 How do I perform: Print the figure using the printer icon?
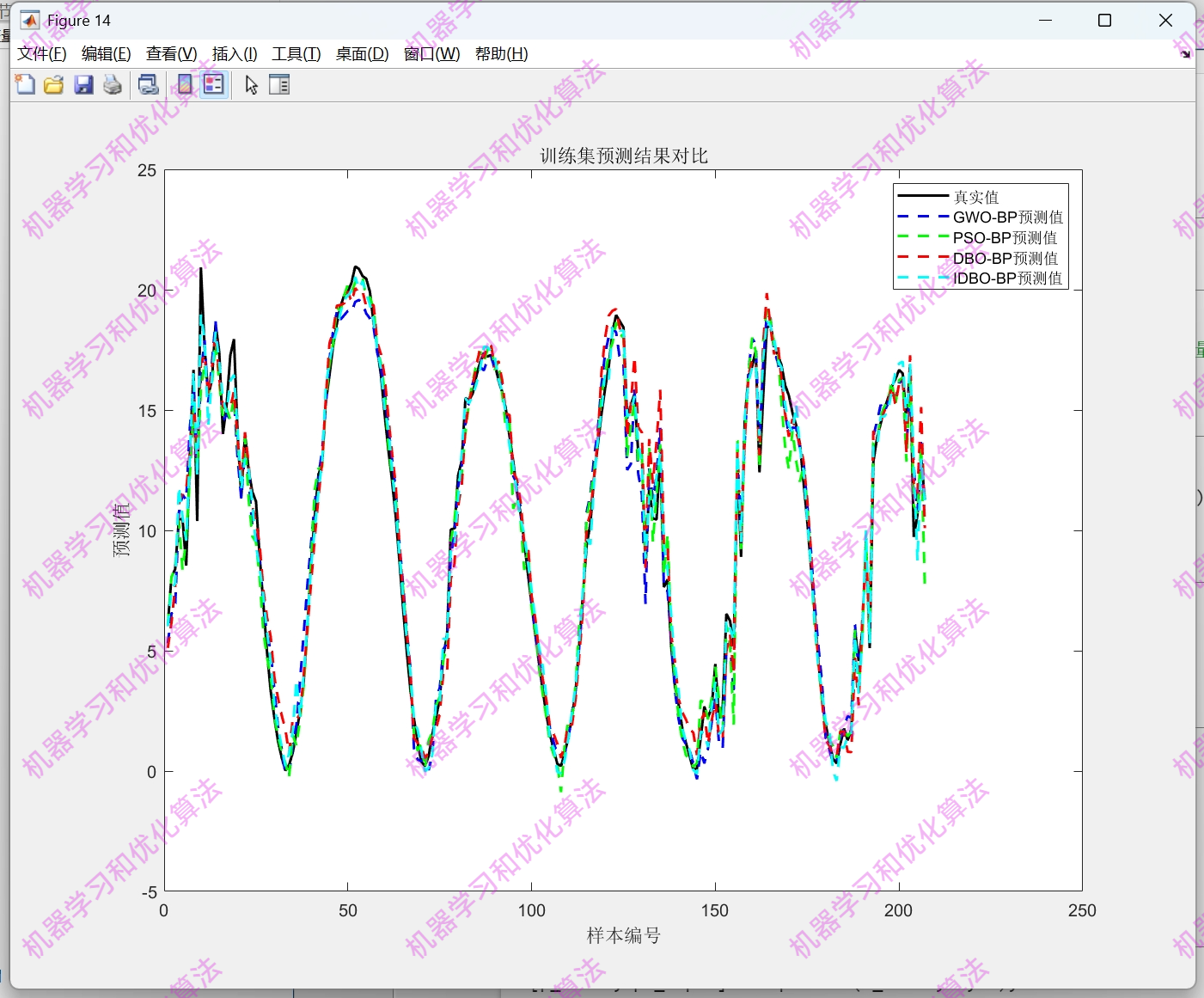coord(113,84)
